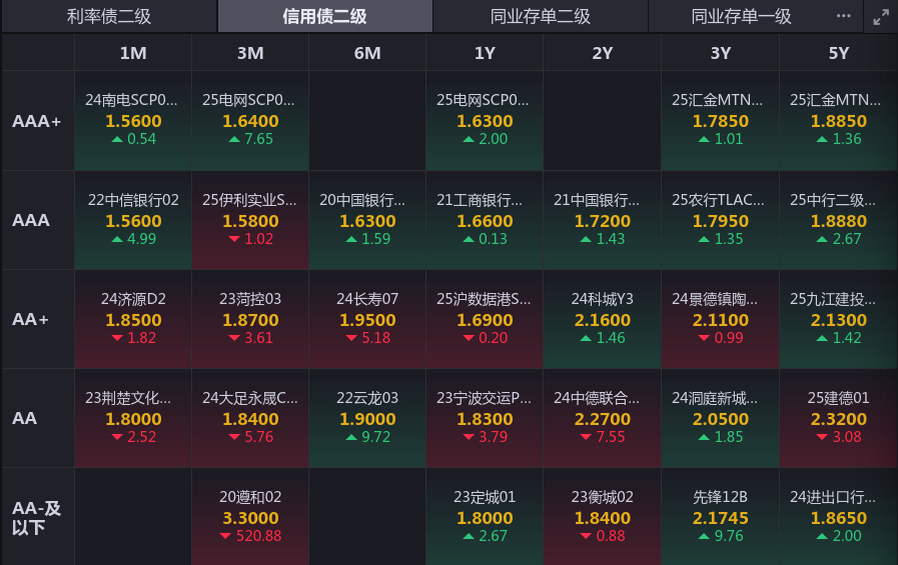The width and height of the screenshot is (898, 565).
Task: Open 25汇金MTN... with yield 1.8850
Action: click(x=838, y=121)
